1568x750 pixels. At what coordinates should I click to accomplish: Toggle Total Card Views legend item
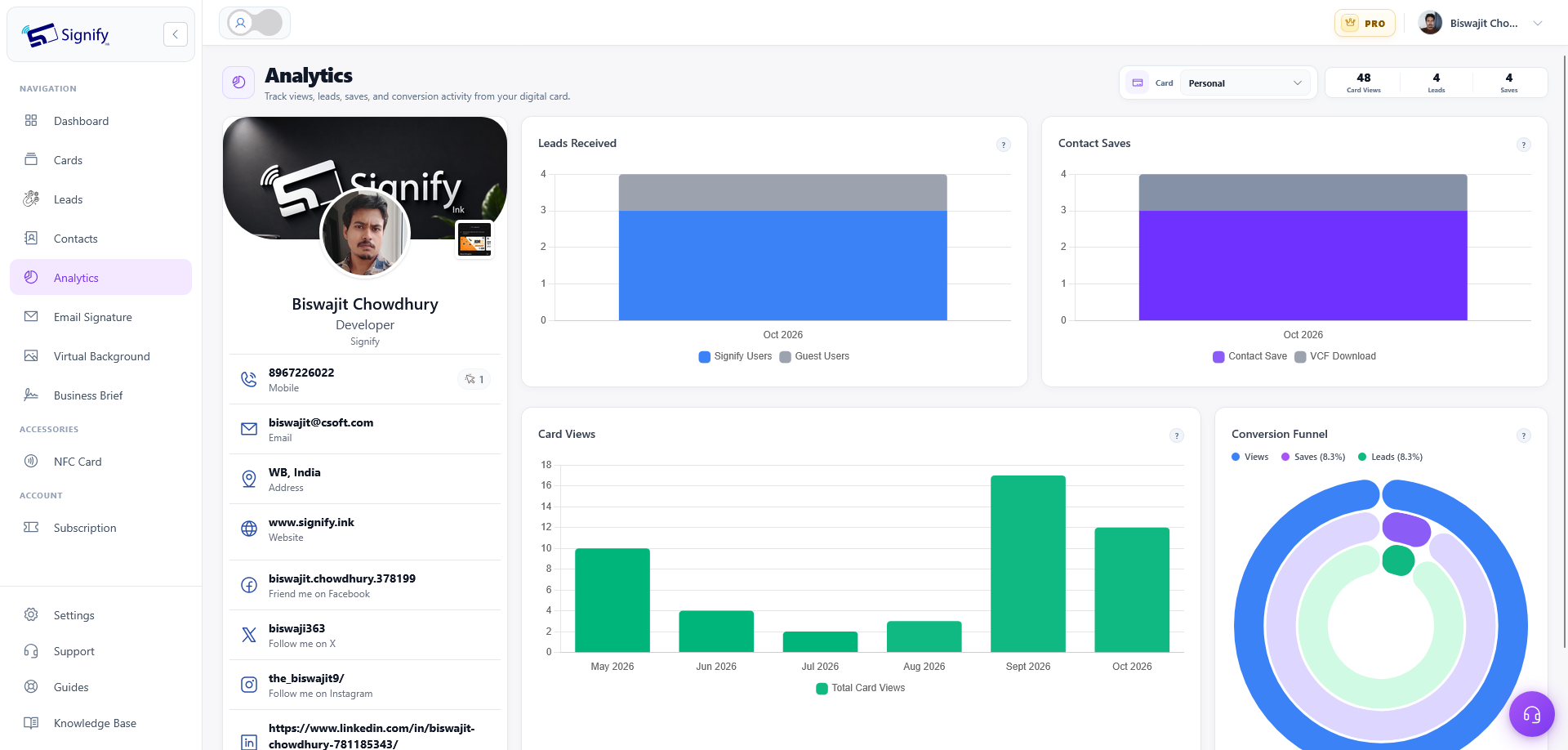click(861, 688)
